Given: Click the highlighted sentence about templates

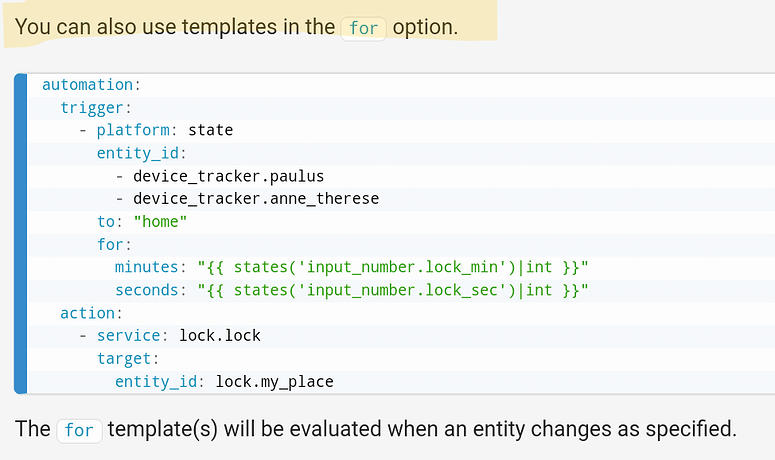Looking at the screenshot, I should pos(236,27).
